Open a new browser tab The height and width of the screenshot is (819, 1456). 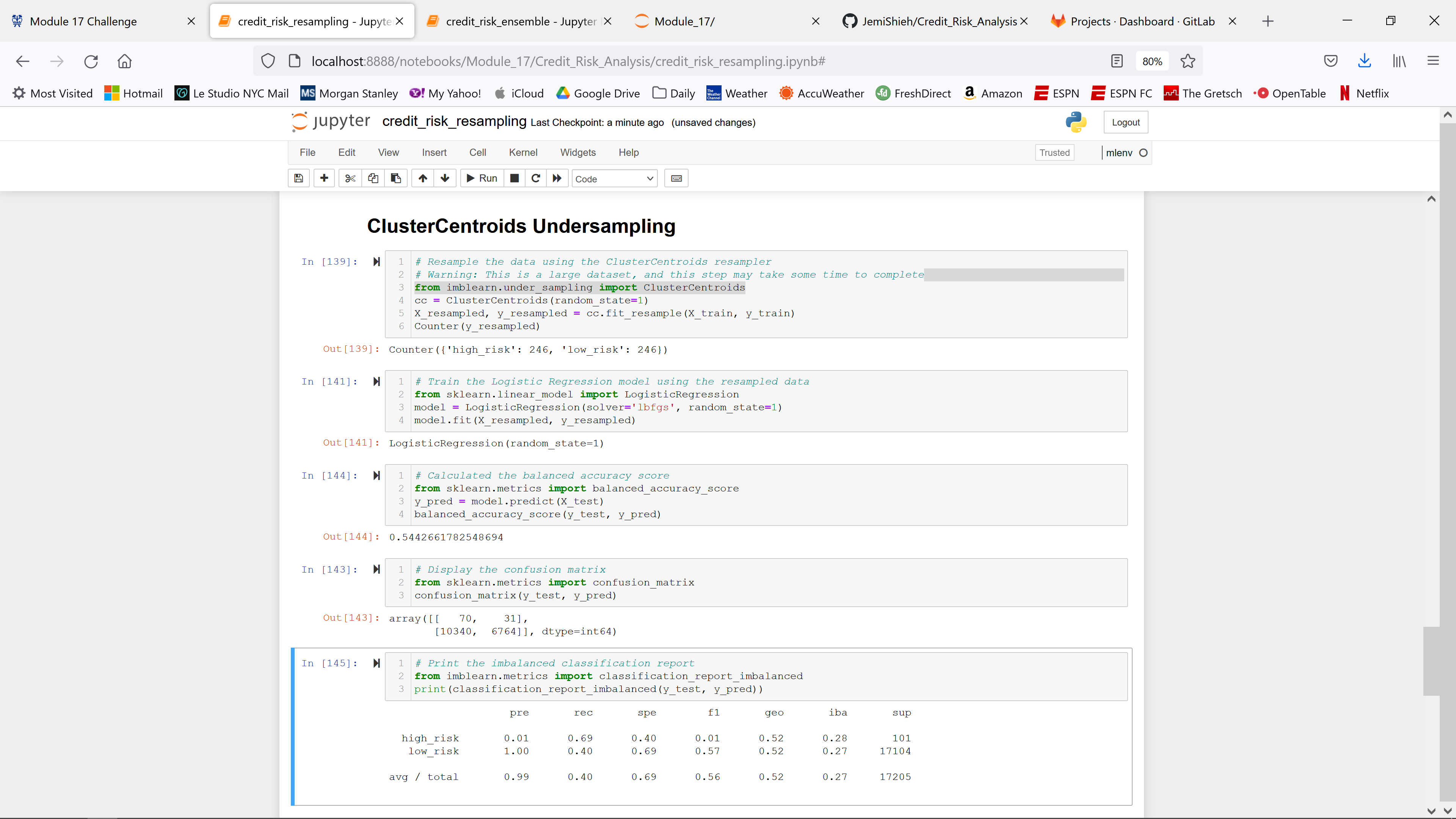coord(1268,22)
